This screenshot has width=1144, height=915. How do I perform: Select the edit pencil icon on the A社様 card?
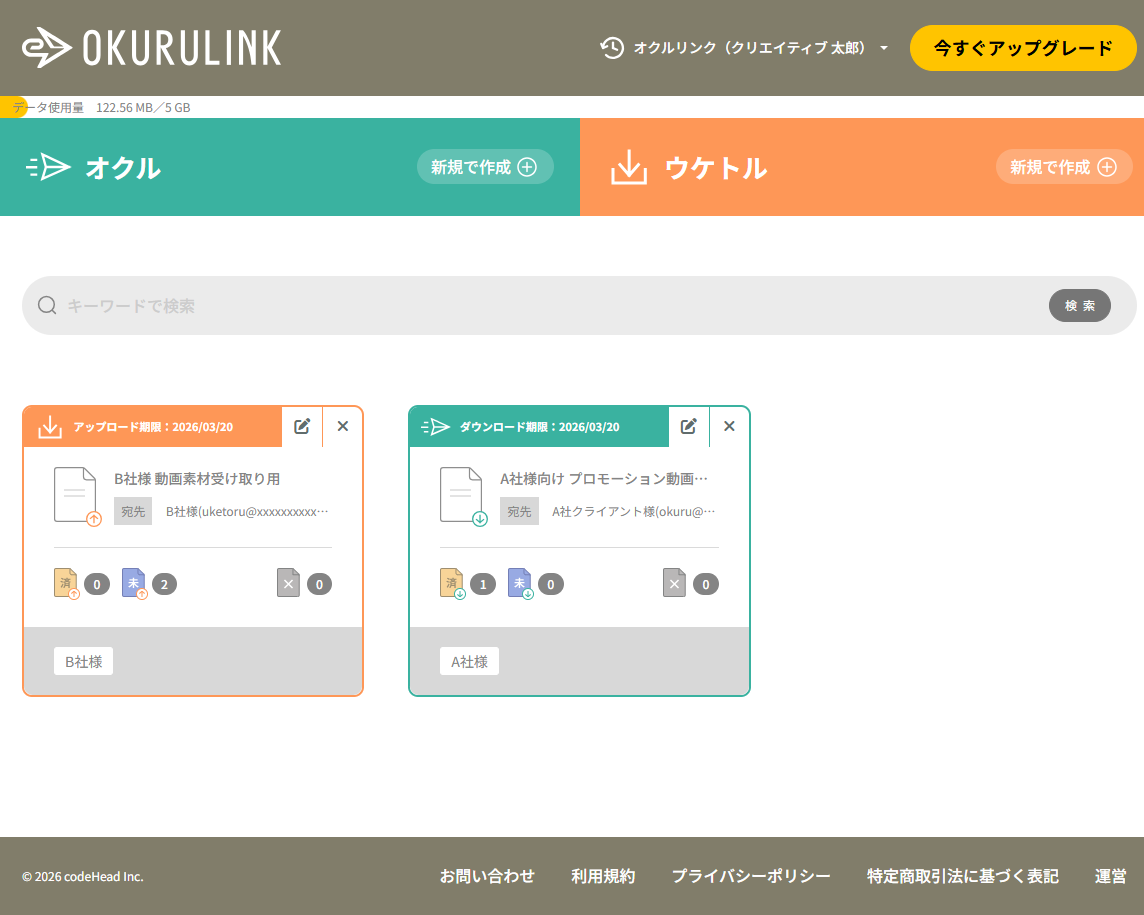tap(688, 426)
